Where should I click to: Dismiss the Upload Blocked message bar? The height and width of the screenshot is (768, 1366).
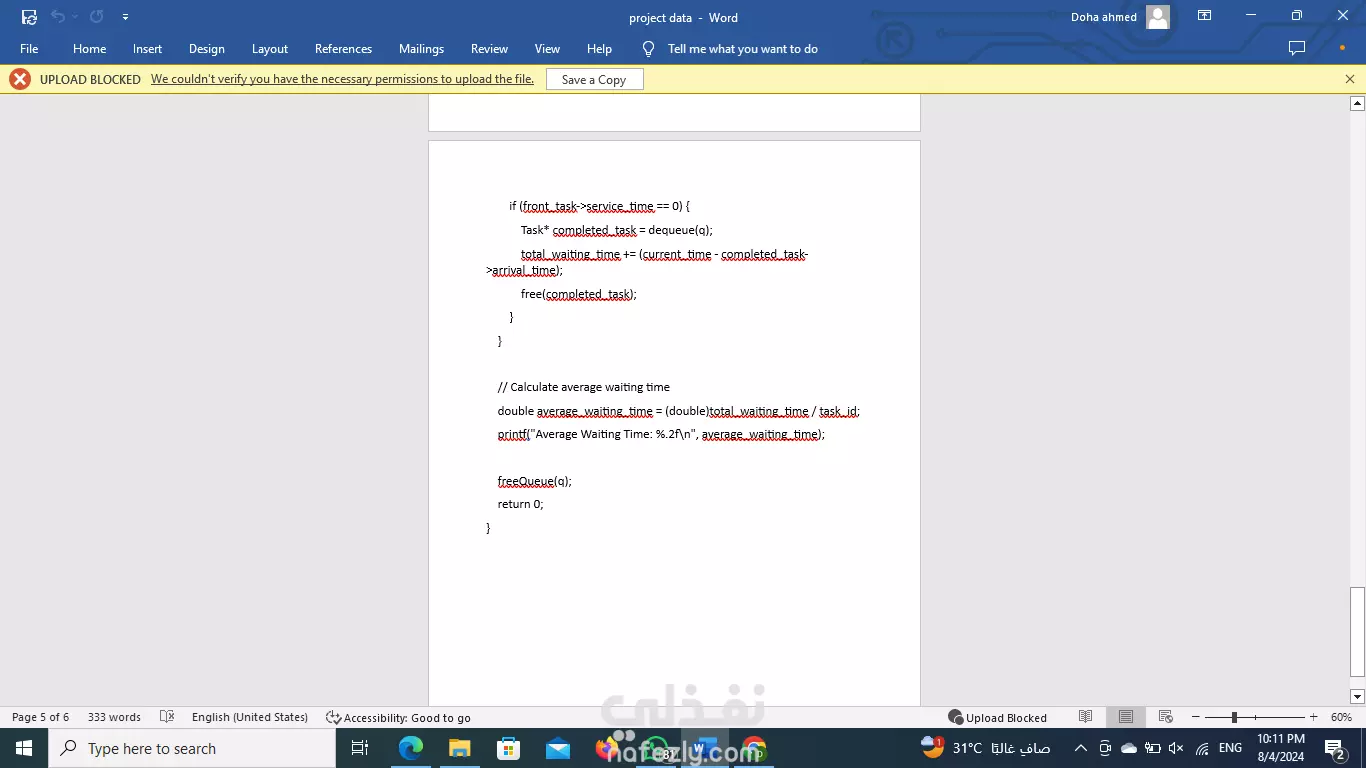coord(1349,79)
